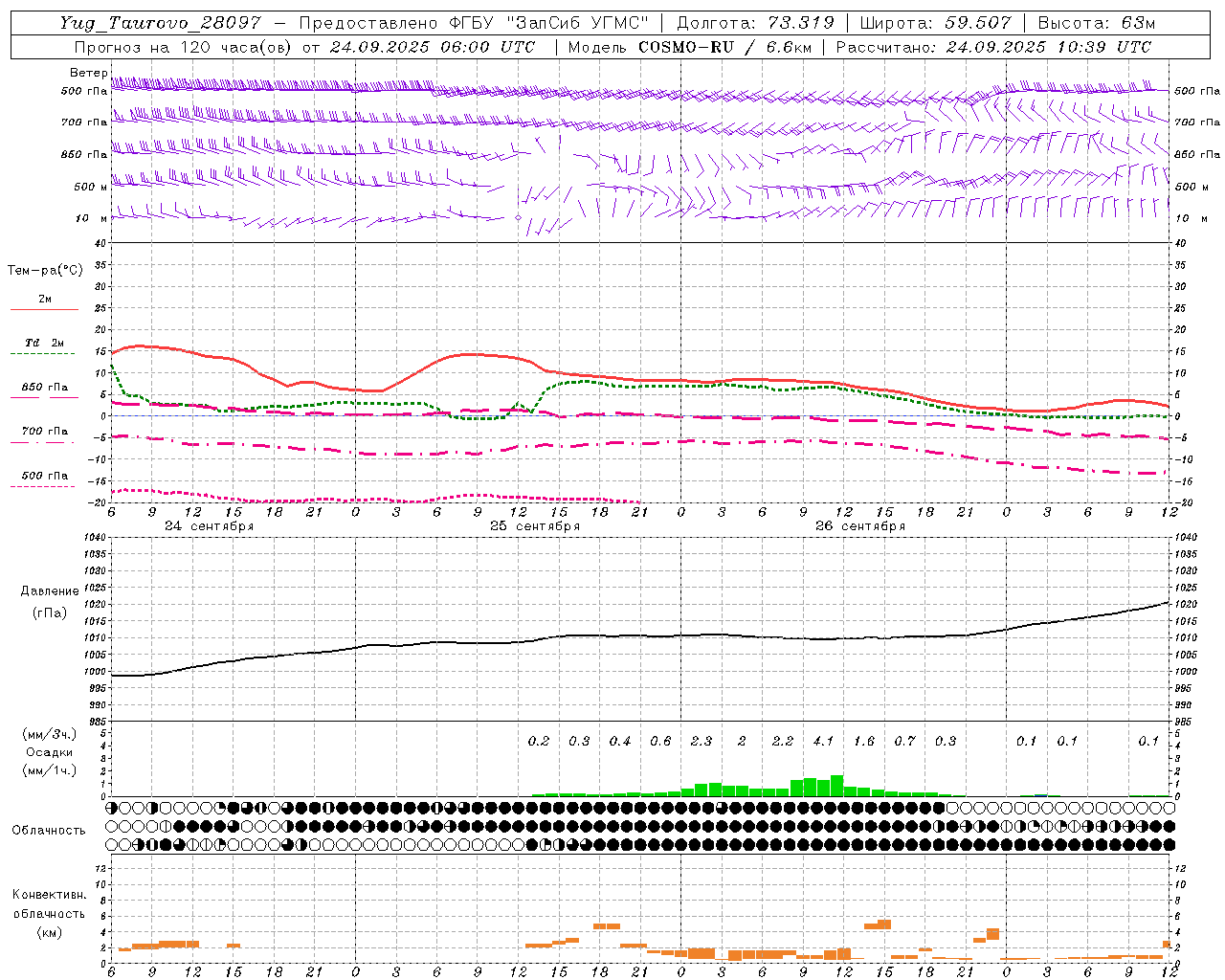Image resolution: width=1225 pixels, height=980 pixels.
Task: Click the Рассчитано: 24.09.2025 10:39 UTC timestamp
Action: point(993,47)
